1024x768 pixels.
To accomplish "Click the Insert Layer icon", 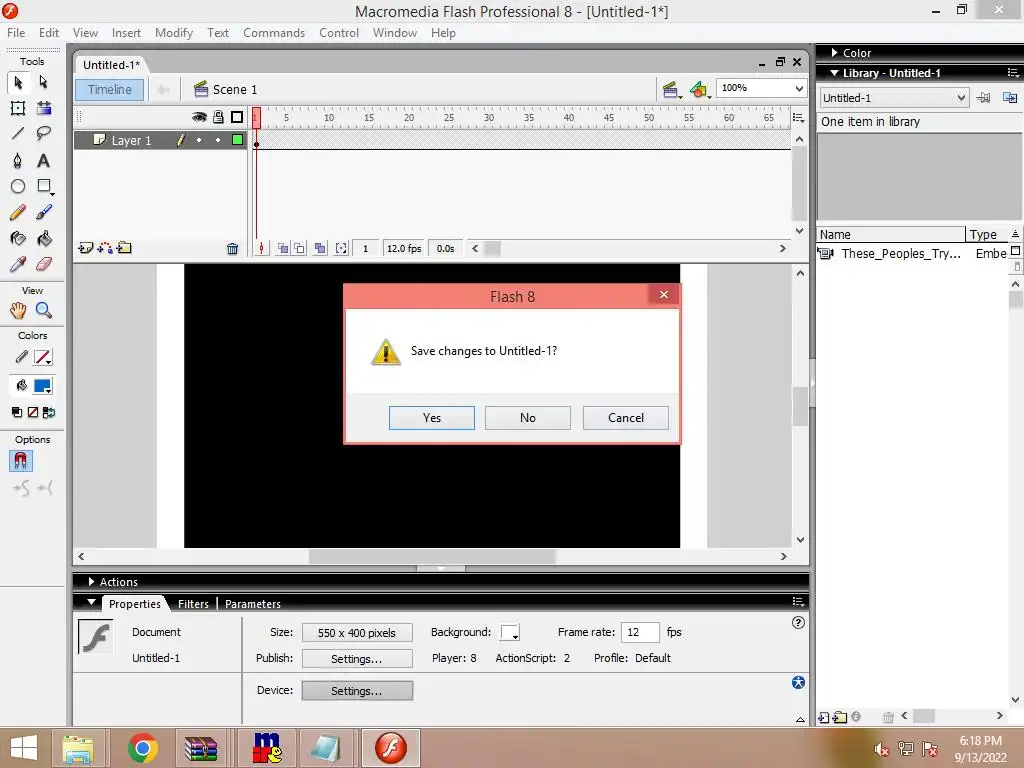I will 86,248.
